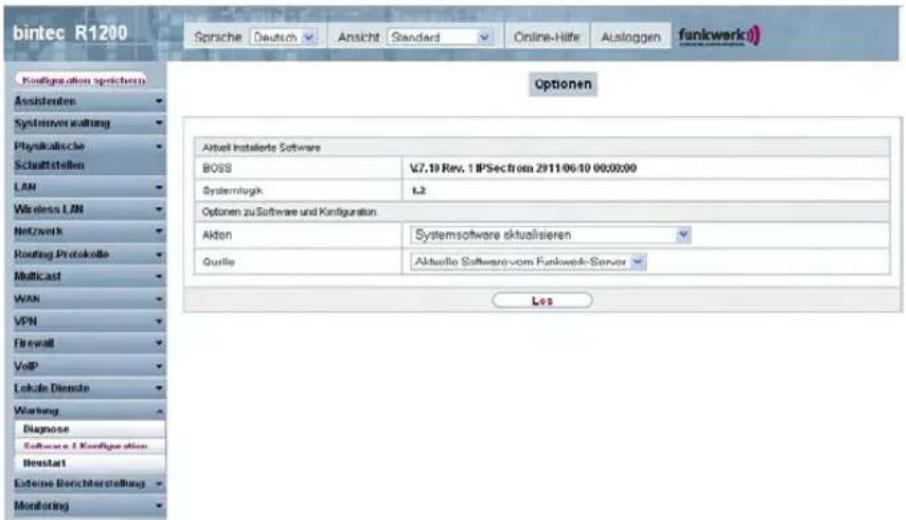Open Software & Konfiguration submenu item

point(90,446)
